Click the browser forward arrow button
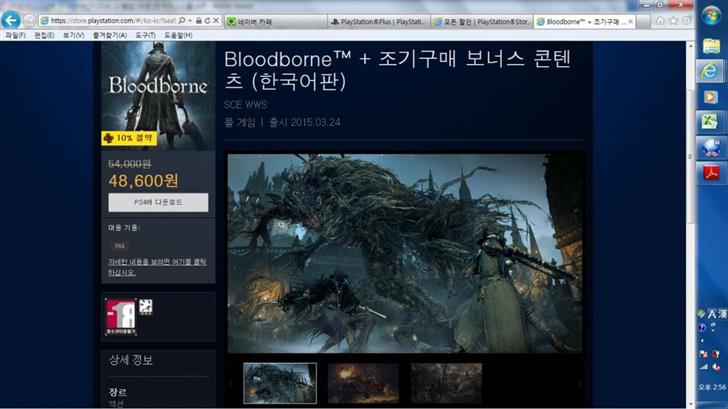This screenshot has width=728, height=409. (x=28, y=21)
